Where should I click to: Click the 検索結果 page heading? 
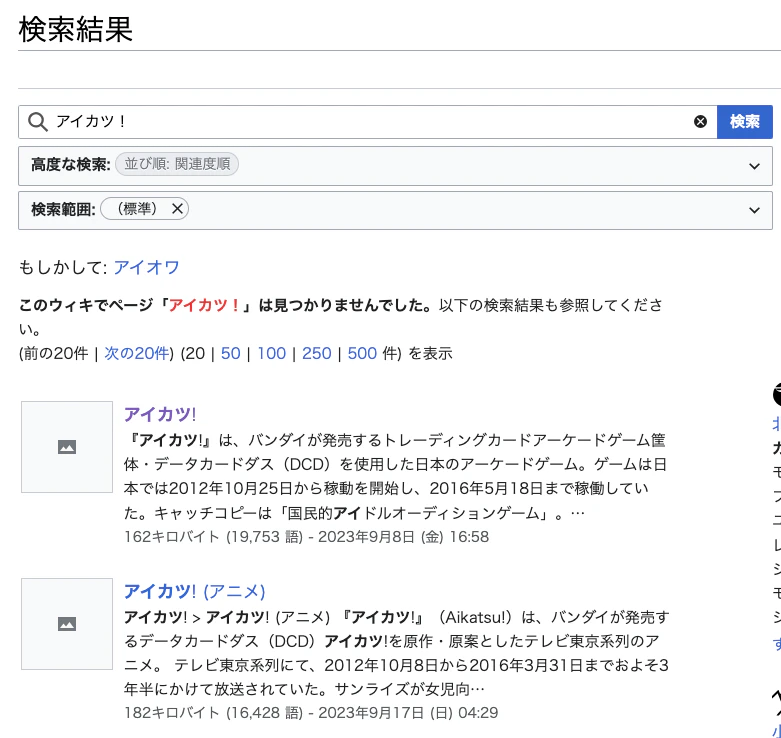tap(76, 29)
